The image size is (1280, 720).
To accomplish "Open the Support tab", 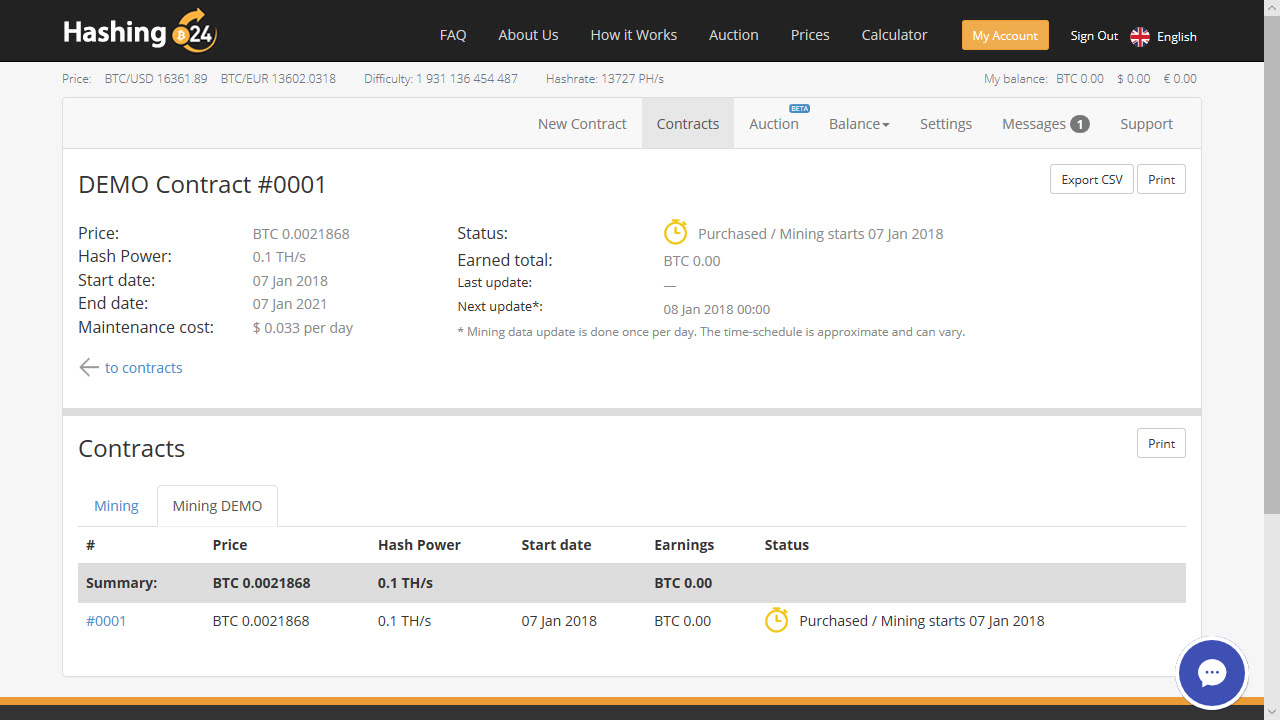I will [x=1146, y=124].
